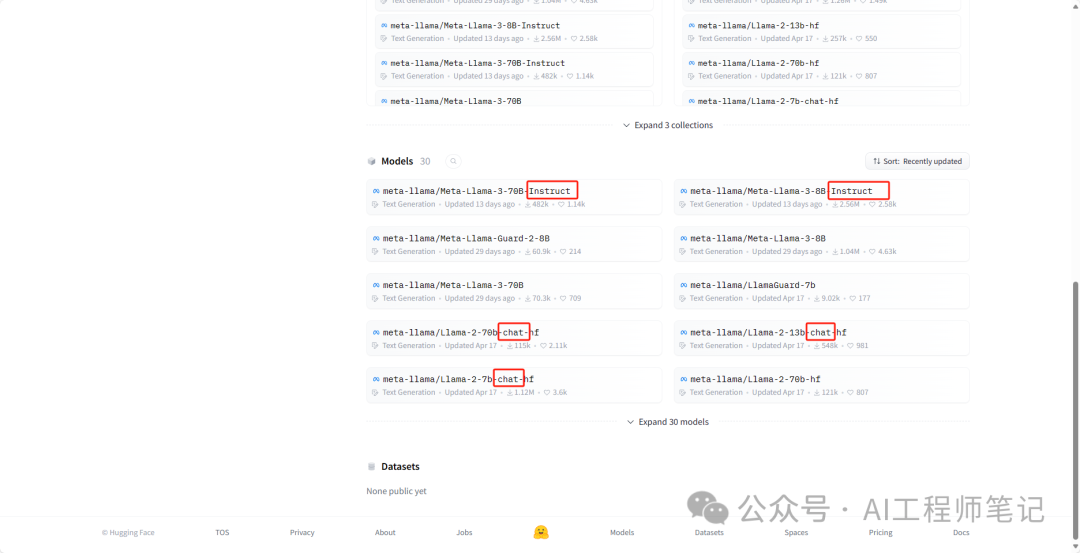Click '© Hugging Face' footer text
Image resolution: width=1080 pixels, height=553 pixels.
coord(128,532)
